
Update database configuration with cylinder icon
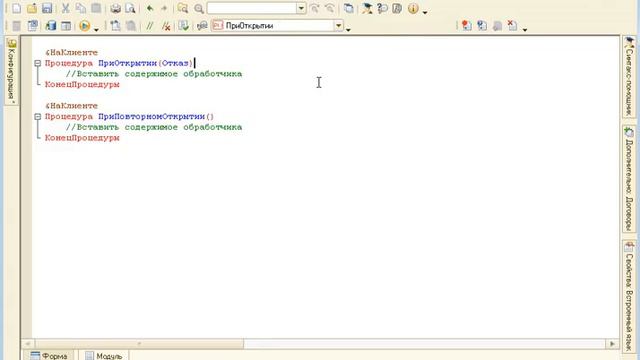pyautogui.click(x=51, y=26)
